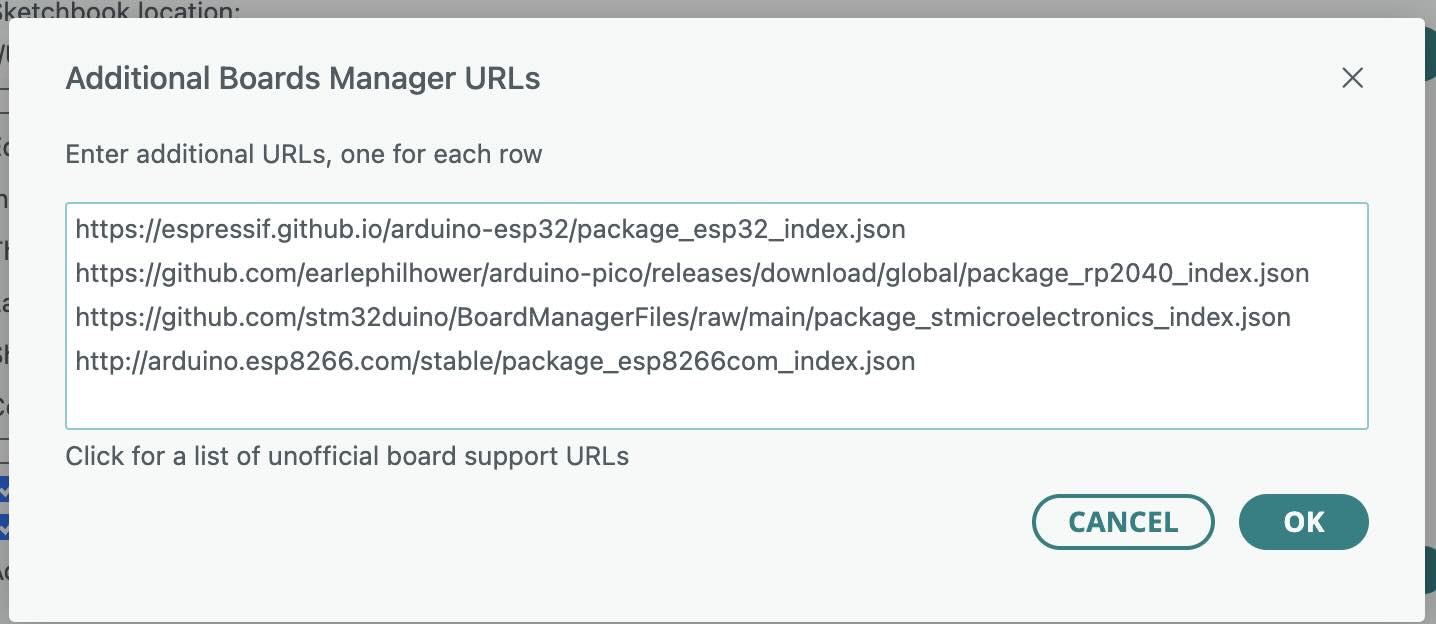Open the list of unofficial board support URLs

pos(347,456)
